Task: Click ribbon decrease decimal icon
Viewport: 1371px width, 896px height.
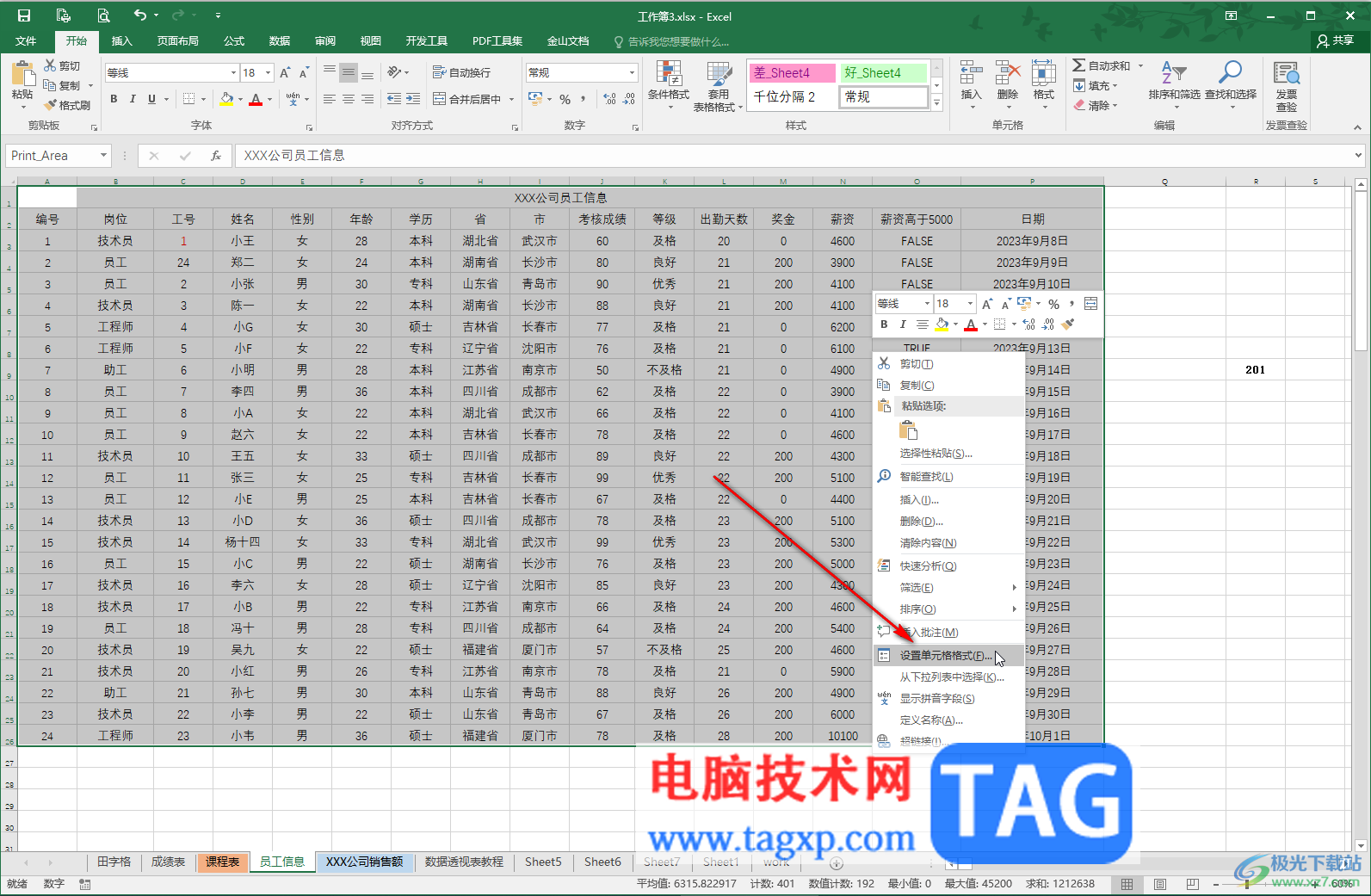Action: coord(629,99)
